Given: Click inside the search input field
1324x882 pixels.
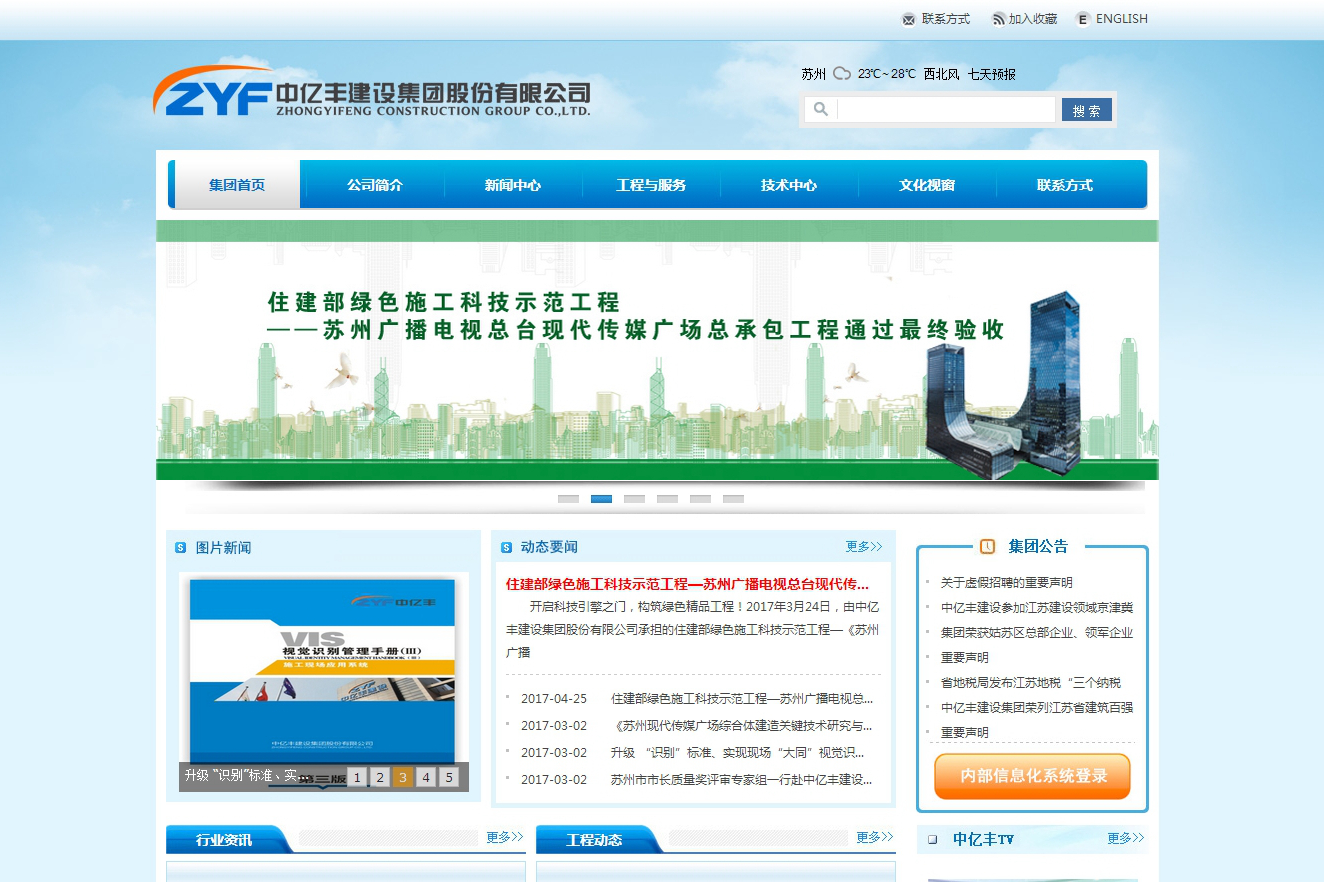Looking at the screenshot, I should pyautogui.click(x=945, y=109).
